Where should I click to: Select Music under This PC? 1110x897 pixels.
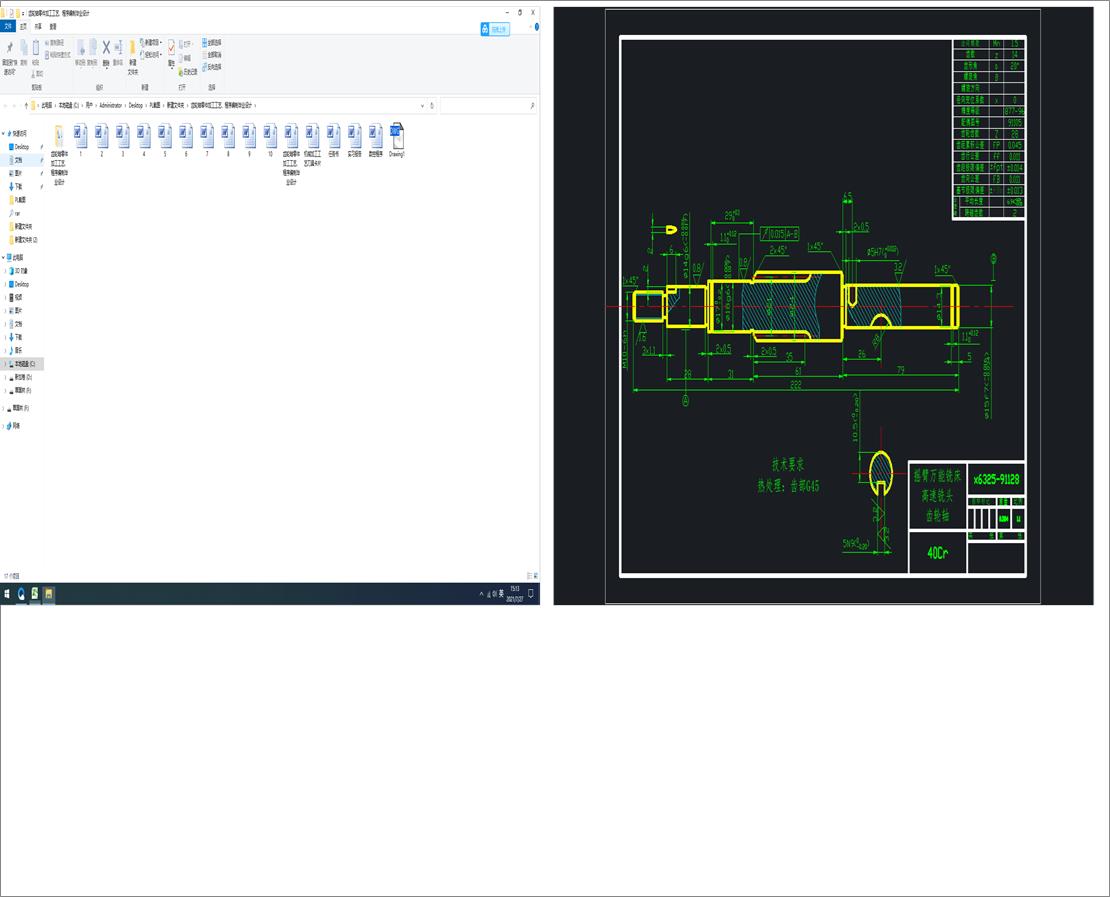18,350
